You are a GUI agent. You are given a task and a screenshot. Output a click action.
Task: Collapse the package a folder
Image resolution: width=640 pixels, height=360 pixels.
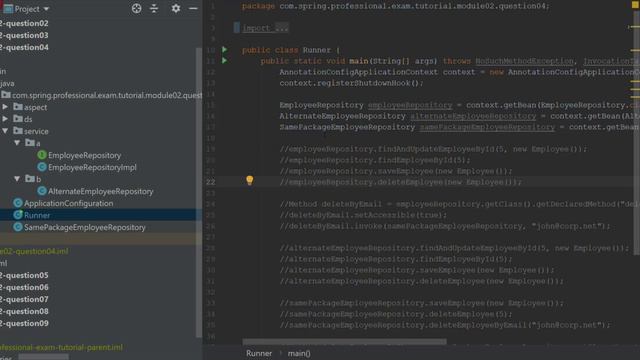point(17,143)
